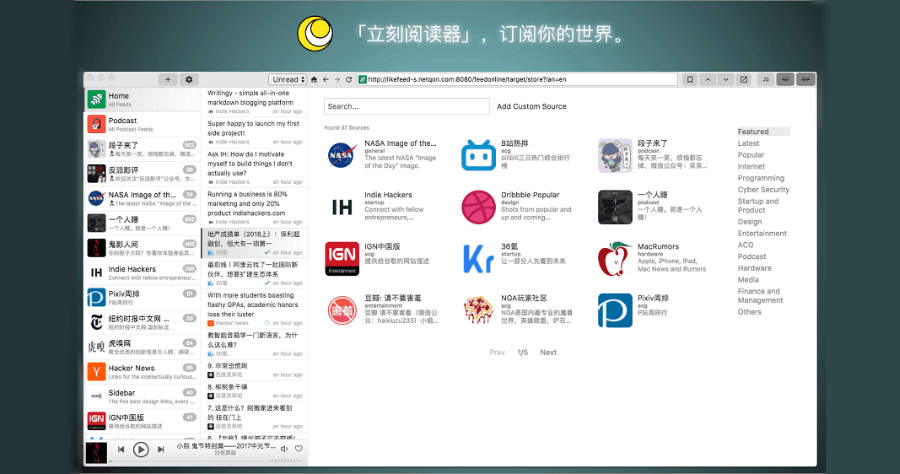Viewport: 900px width, 474px height.
Task: Open MacRumors source icon
Action: [615, 259]
